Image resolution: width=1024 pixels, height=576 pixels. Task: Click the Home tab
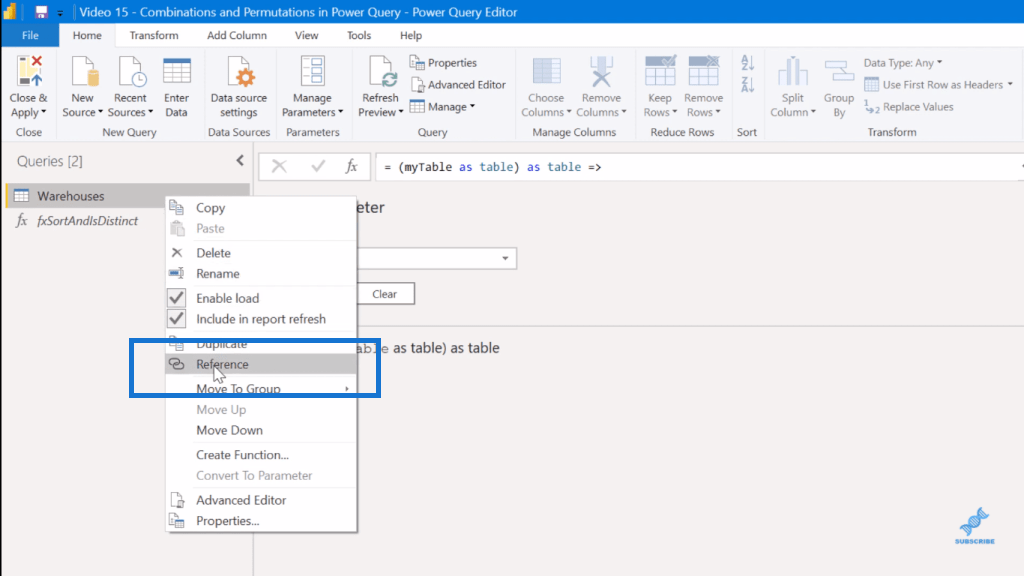(x=87, y=35)
